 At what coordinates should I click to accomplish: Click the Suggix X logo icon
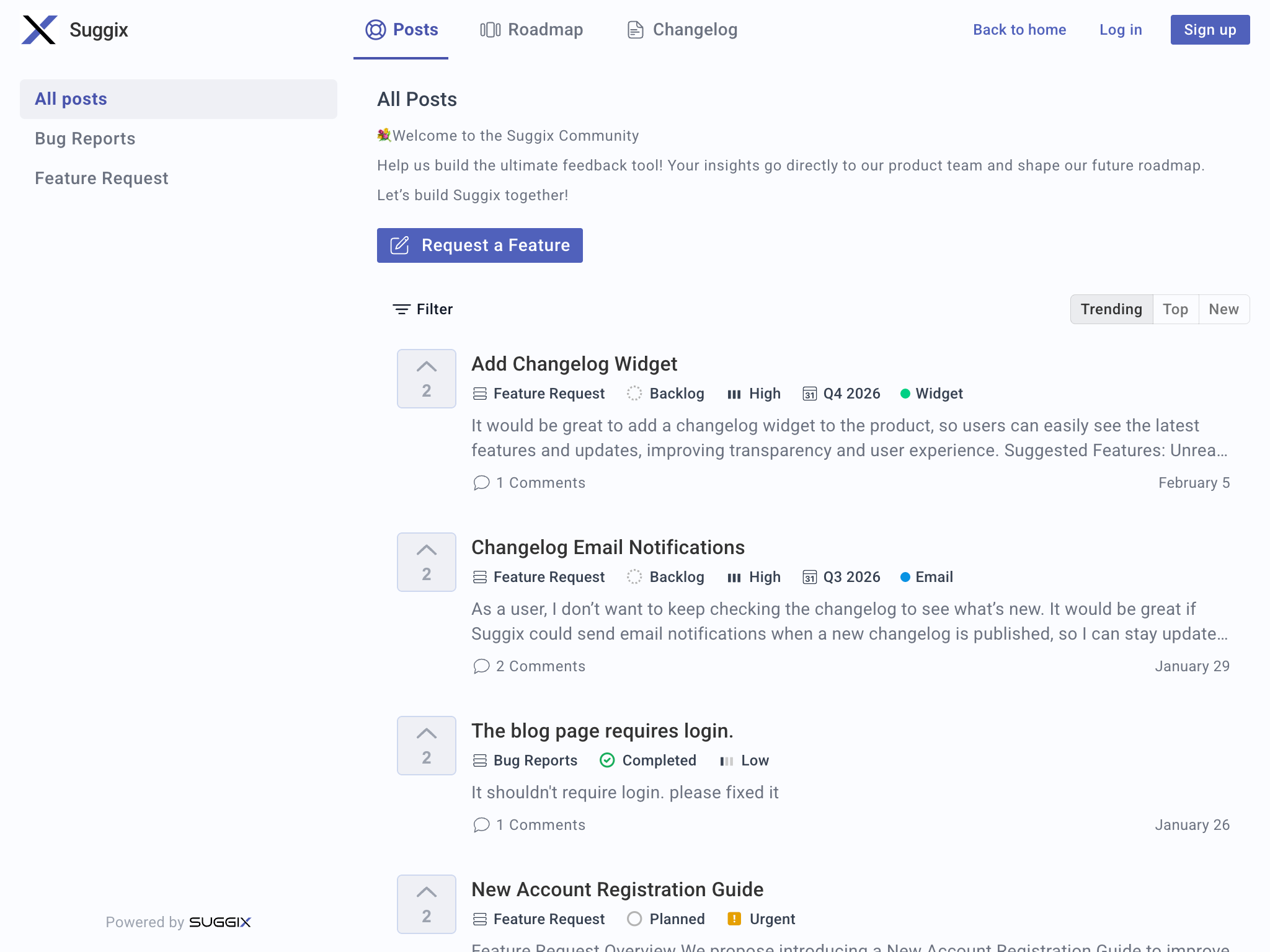pyautogui.click(x=39, y=30)
